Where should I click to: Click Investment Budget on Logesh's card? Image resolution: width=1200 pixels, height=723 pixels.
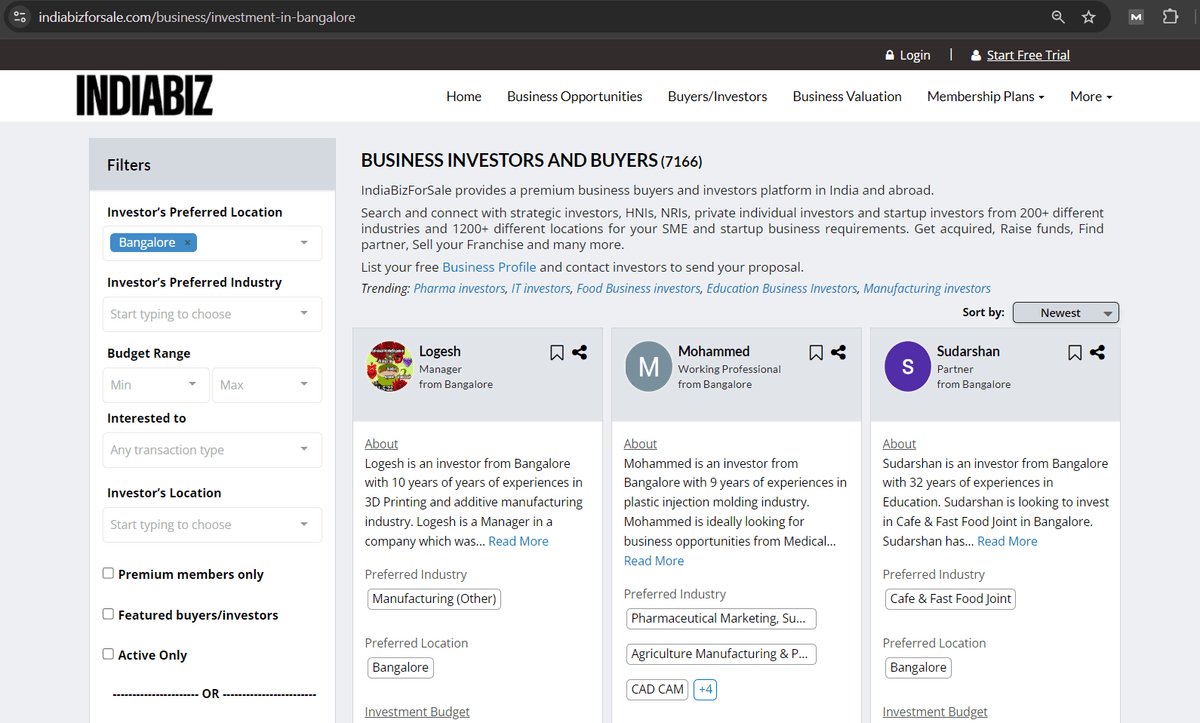[417, 712]
